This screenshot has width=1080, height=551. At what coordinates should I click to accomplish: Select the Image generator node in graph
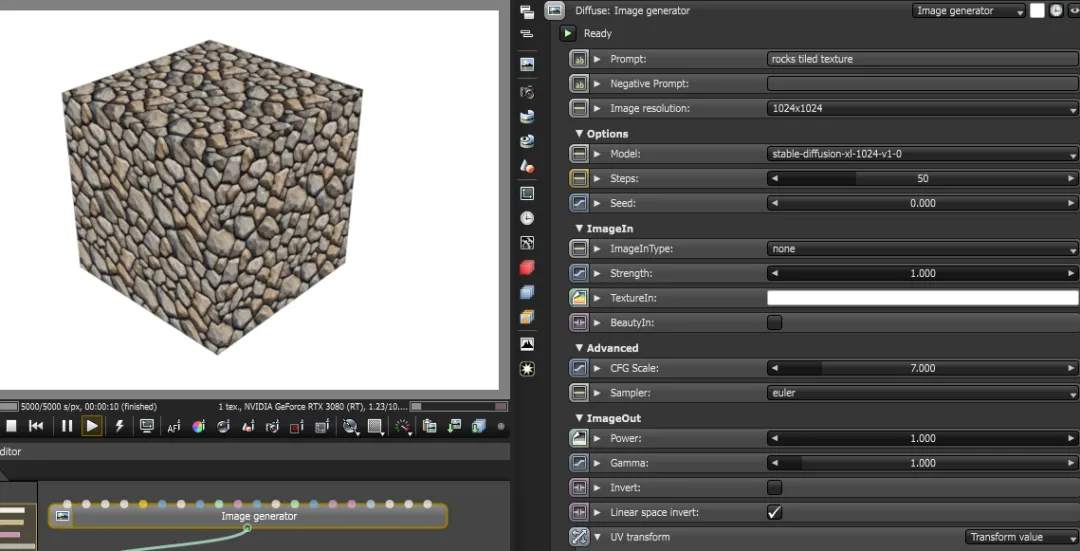click(259, 516)
